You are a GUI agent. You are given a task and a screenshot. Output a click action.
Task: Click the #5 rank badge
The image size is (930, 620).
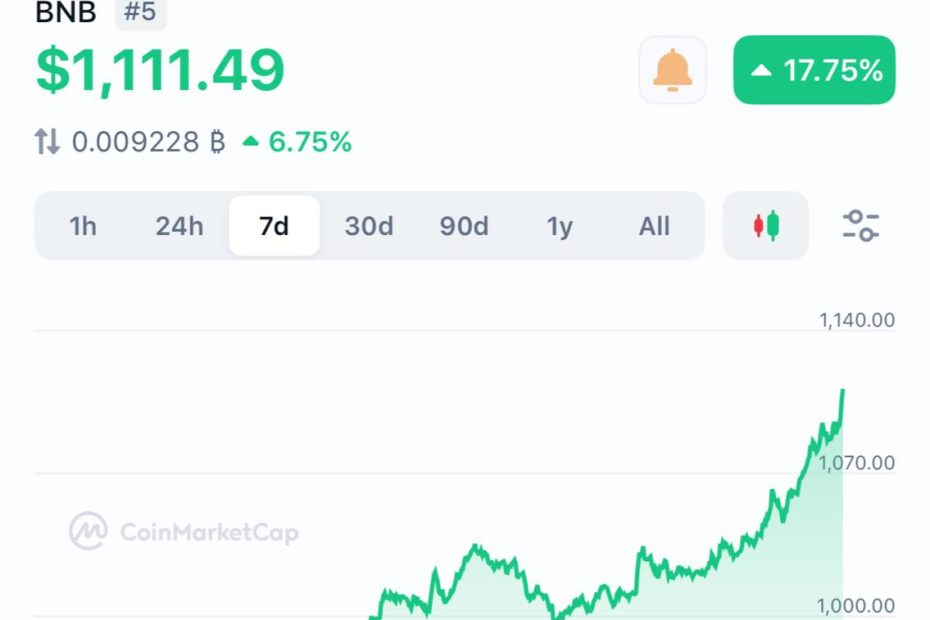tap(141, 15)
